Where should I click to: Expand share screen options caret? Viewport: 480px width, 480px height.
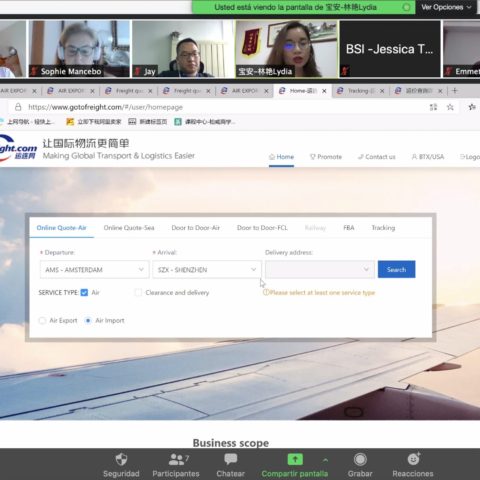[325, 460]
